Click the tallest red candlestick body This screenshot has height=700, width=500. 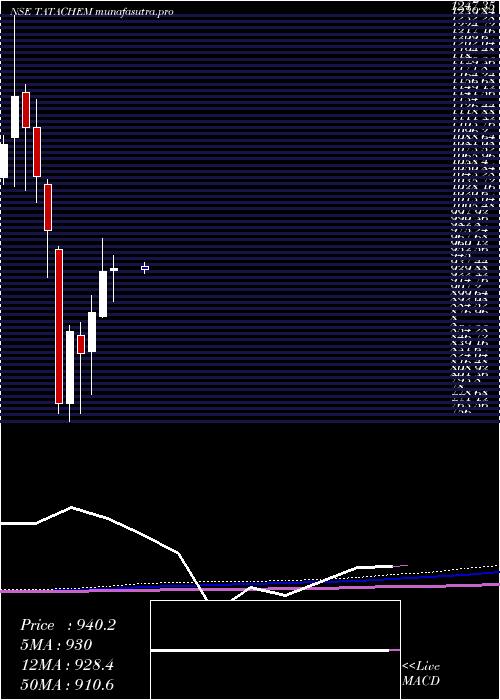[59, 326]
